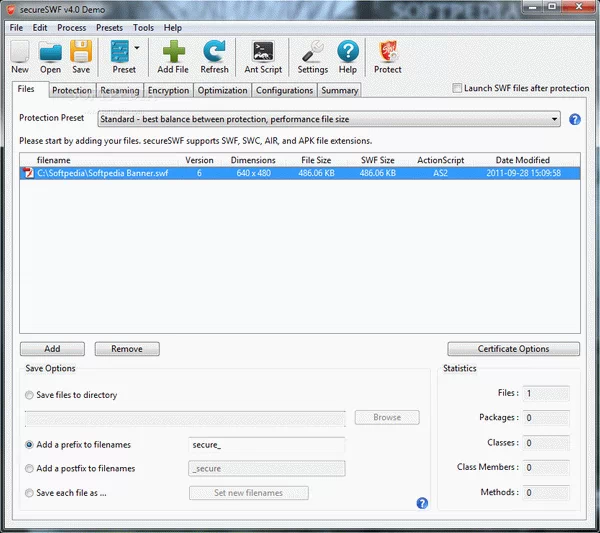Click the Remove button
600x533 pixels.
pyautogui.click(x=127, y=349)
